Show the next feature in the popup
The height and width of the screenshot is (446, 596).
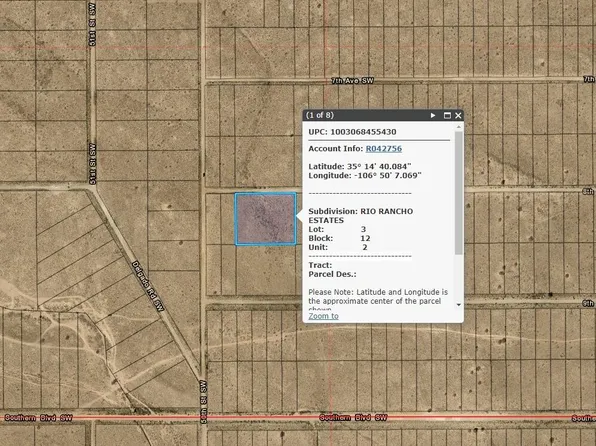(433, 115)
